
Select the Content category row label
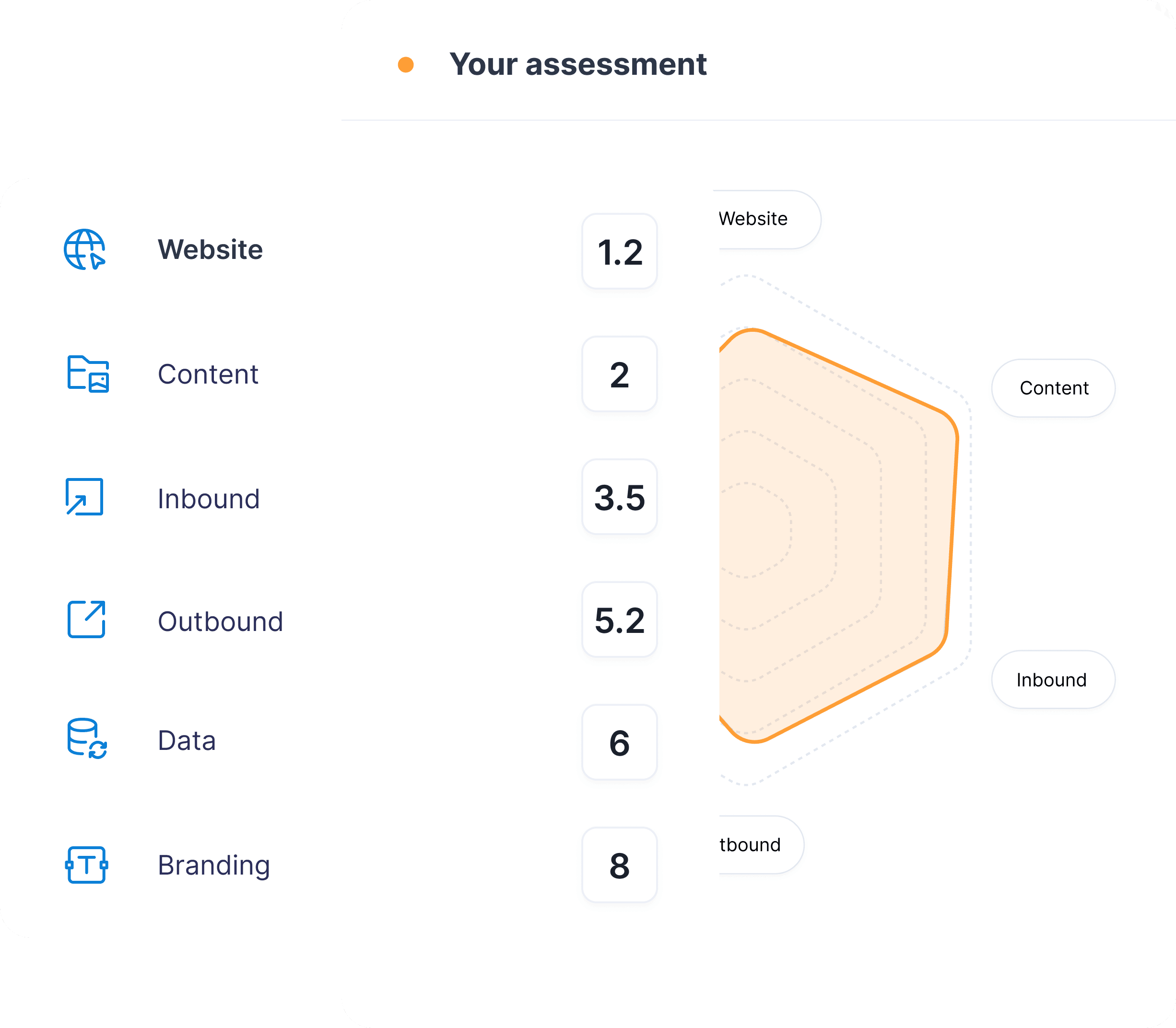(208, 374)
